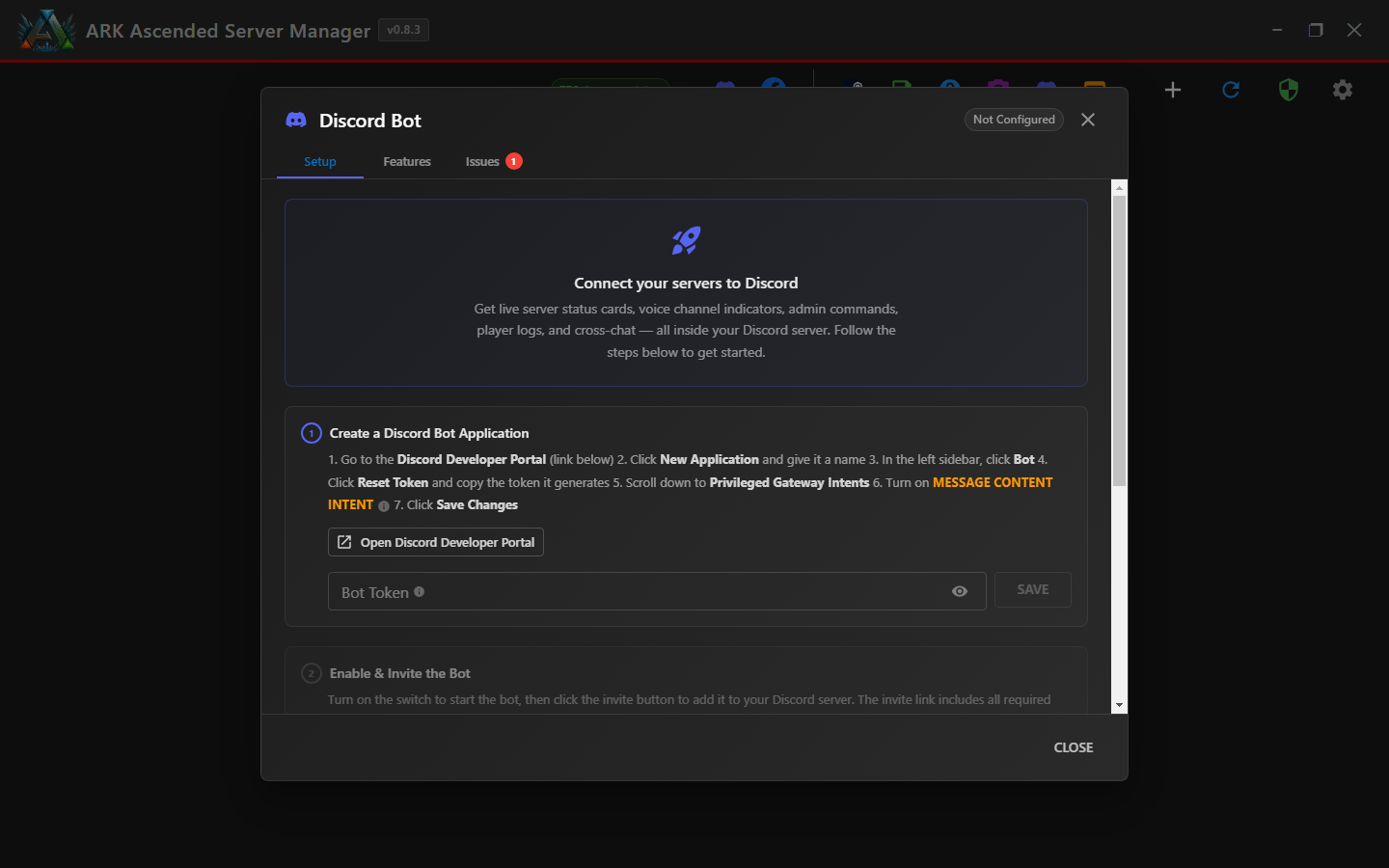Click the 'Connect your servers to Discord' heading
Image resolution: width=1389 pixels, height=868 pixels.
(x=686, y=283)
